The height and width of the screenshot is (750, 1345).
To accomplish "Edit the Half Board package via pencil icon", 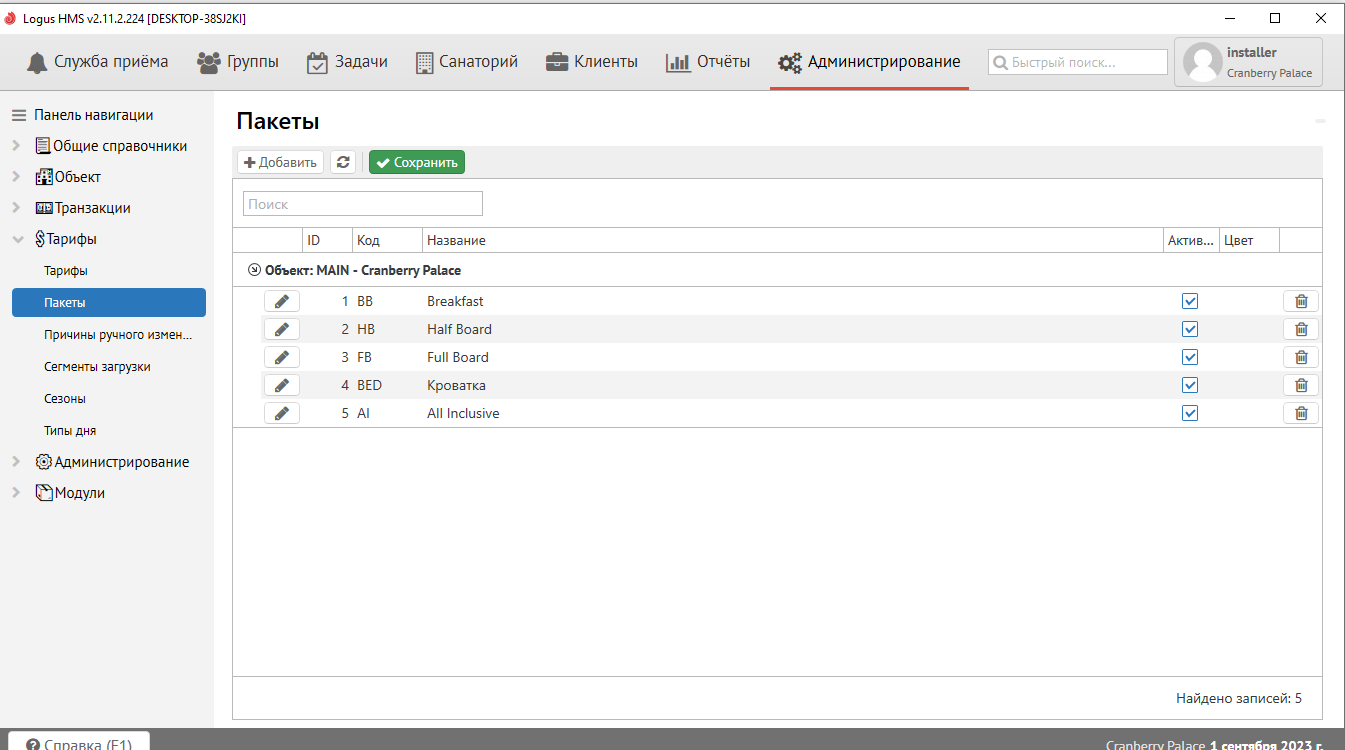I will pos(282,329).
